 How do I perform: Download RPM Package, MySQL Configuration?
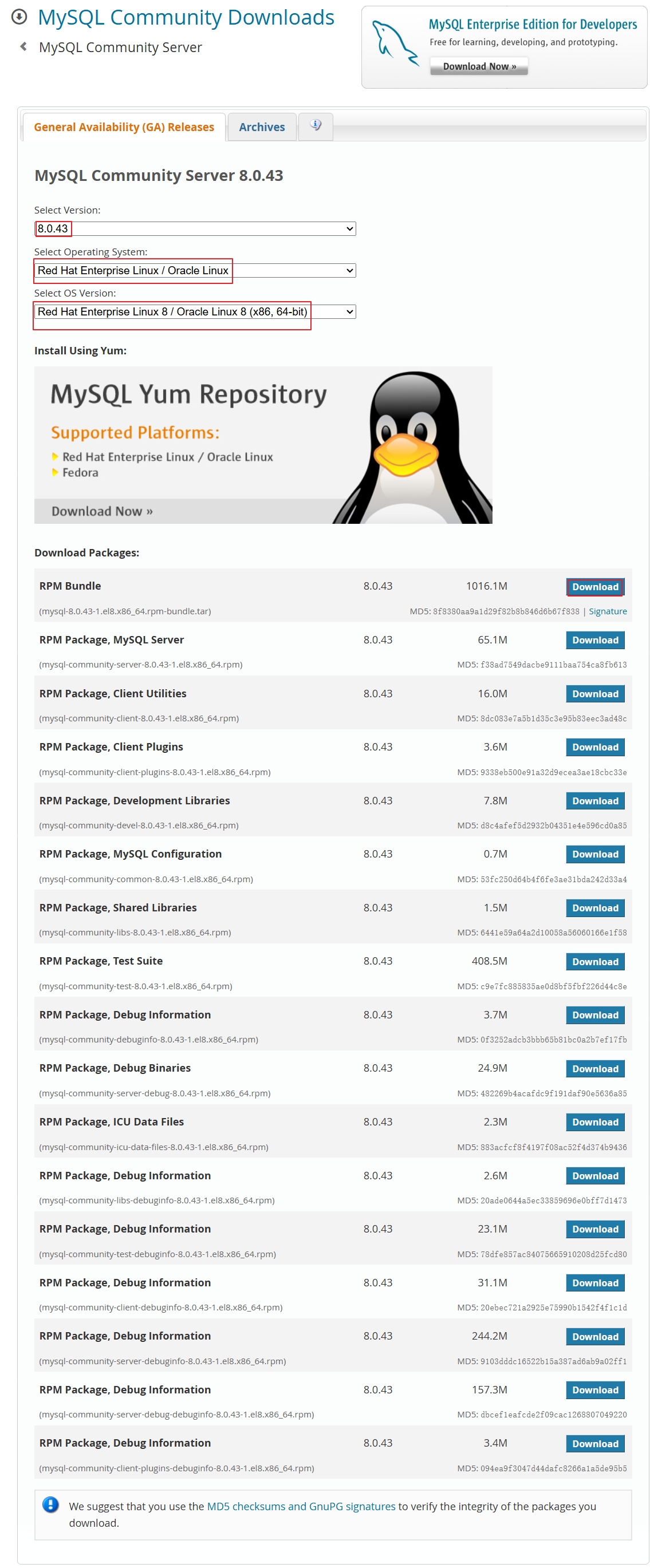[x=595, y=854]
